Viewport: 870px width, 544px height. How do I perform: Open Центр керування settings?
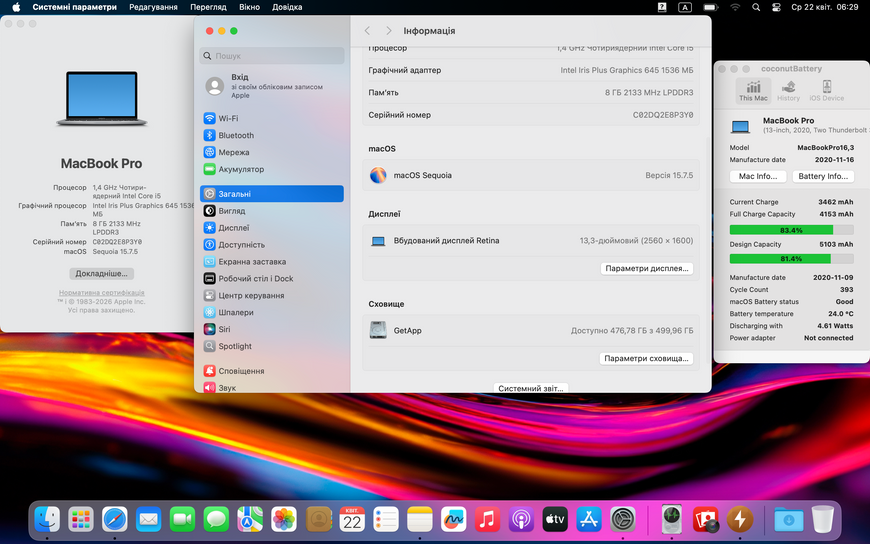click(272, 295)
